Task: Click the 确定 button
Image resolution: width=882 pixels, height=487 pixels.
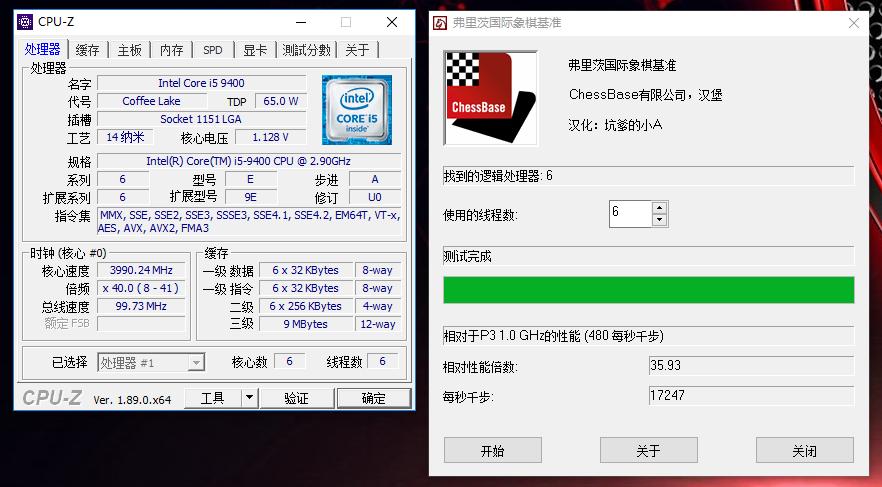Action: (x=374, y=398)
